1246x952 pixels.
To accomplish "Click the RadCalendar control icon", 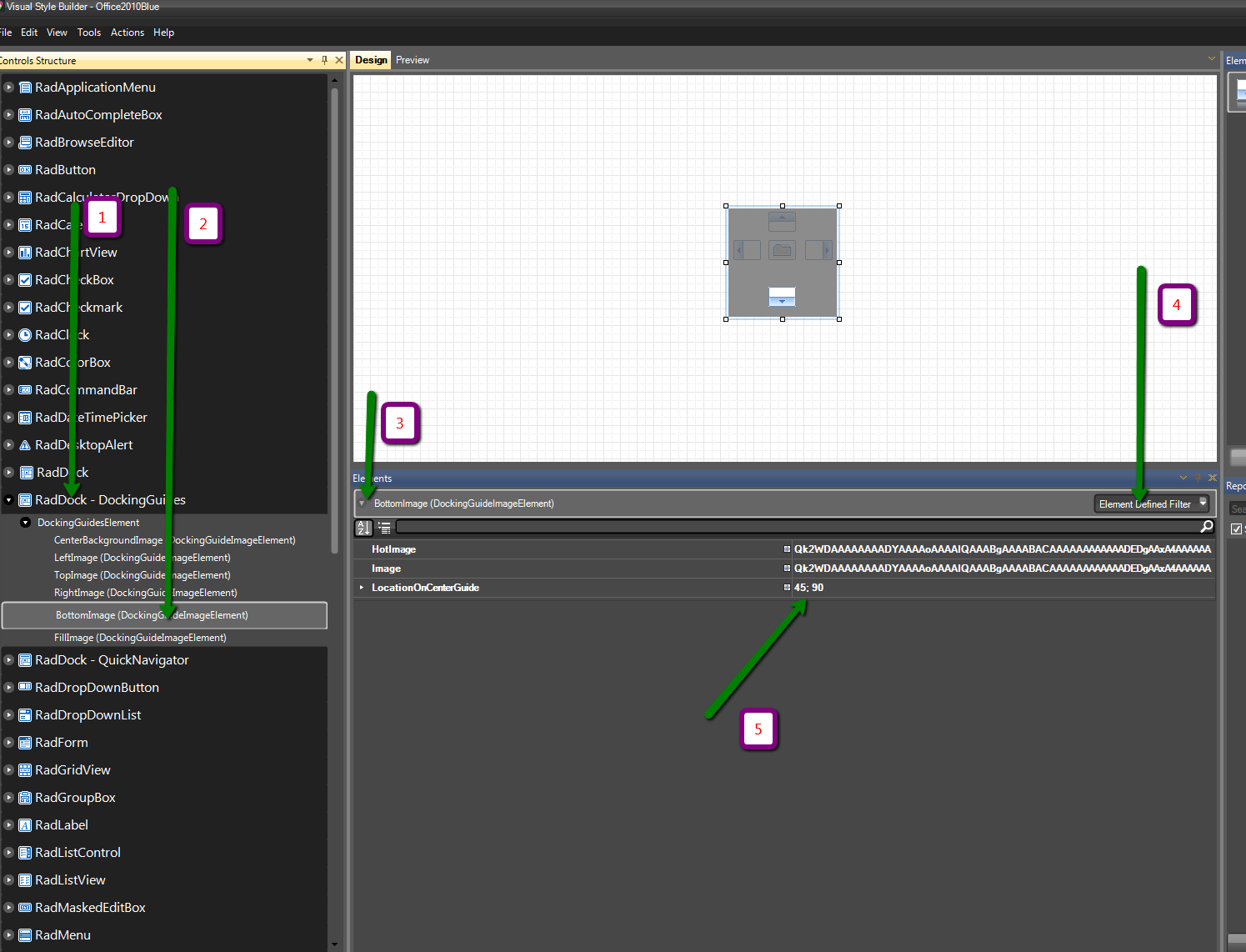I will click(x=25, y=225).
